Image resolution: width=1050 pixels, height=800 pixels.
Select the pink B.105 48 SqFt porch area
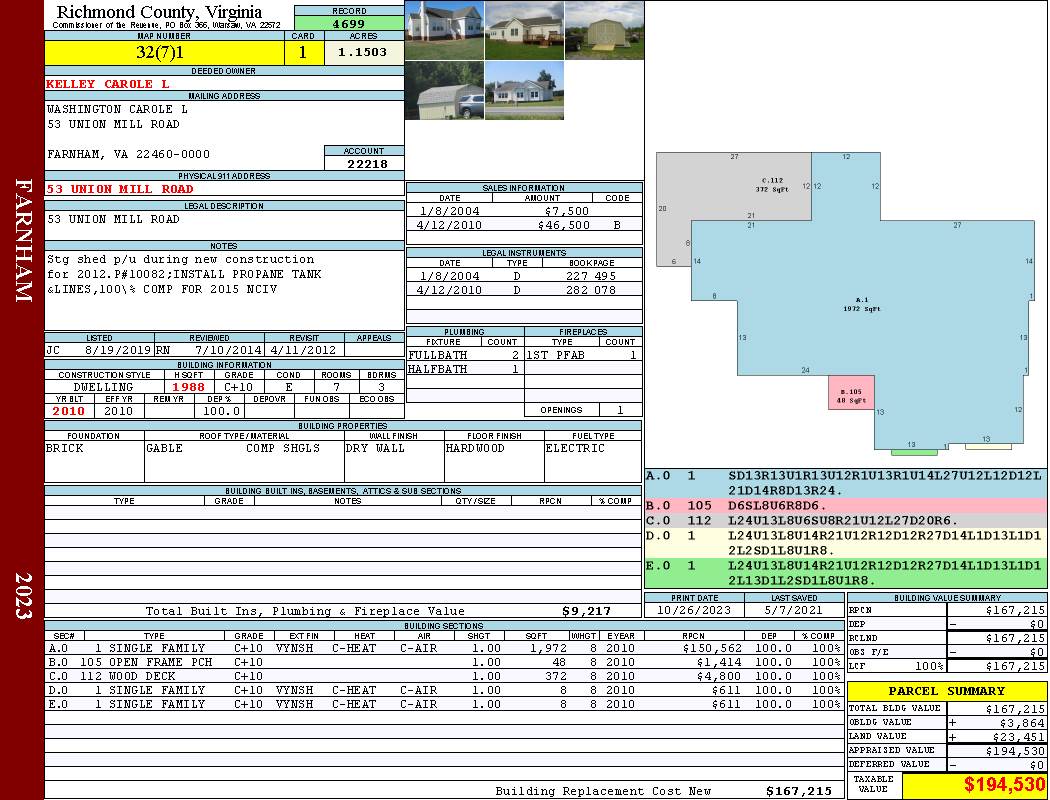coord(851,392)
